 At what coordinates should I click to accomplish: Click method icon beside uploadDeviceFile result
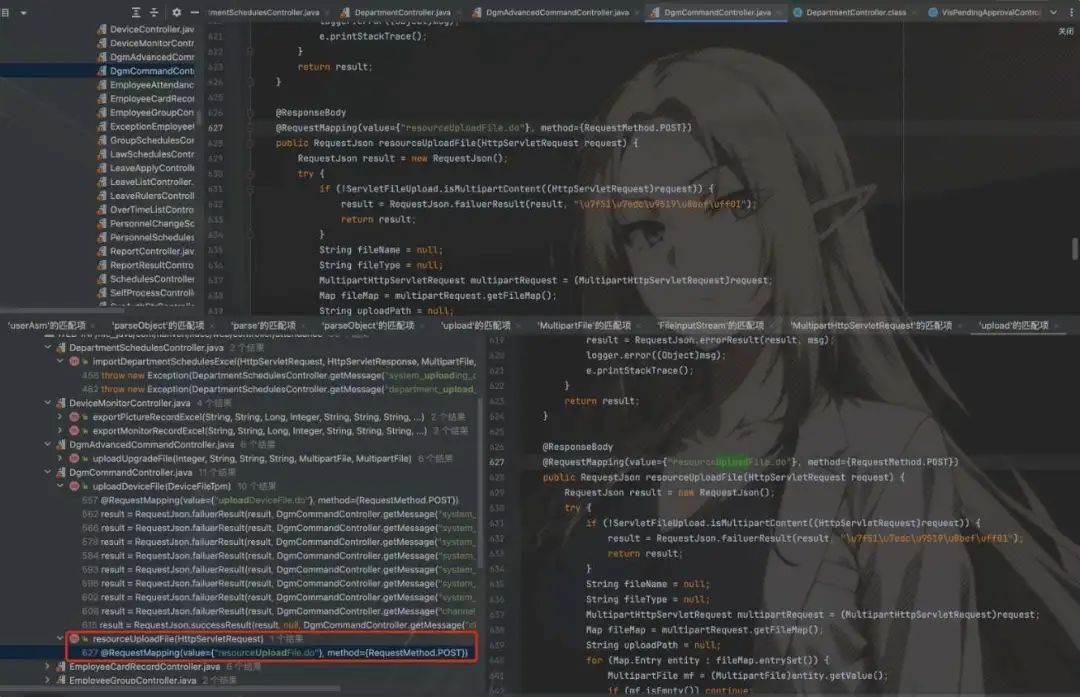tap(74, 486)
